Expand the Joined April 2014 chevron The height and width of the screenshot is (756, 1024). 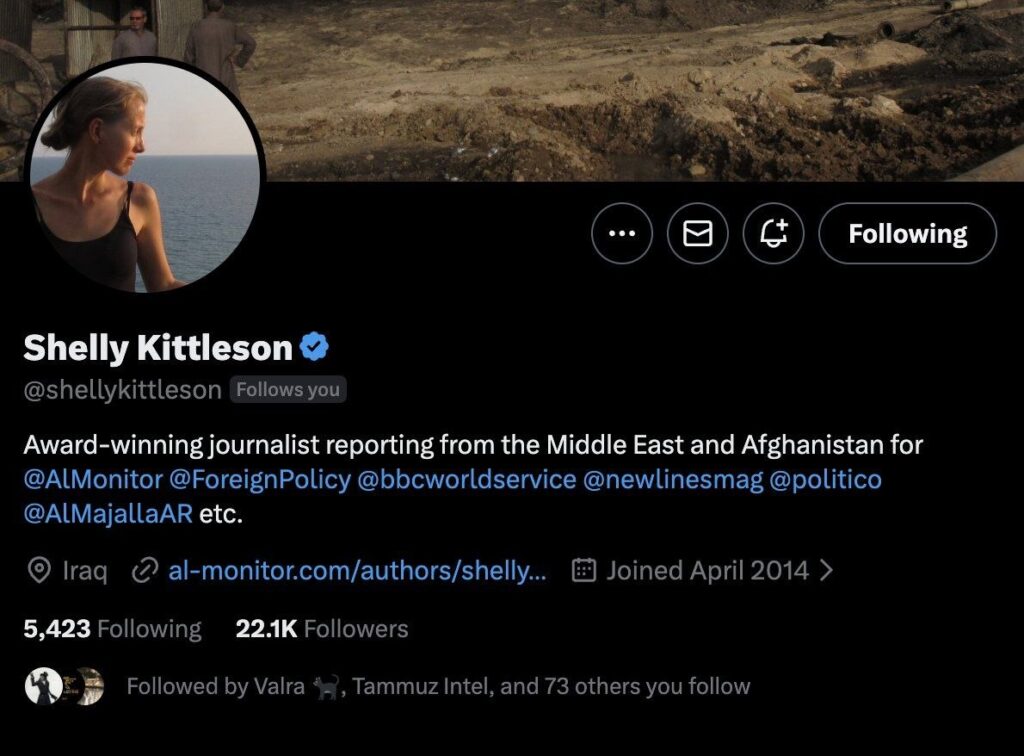pyautogui.click(x=826, y=571)
